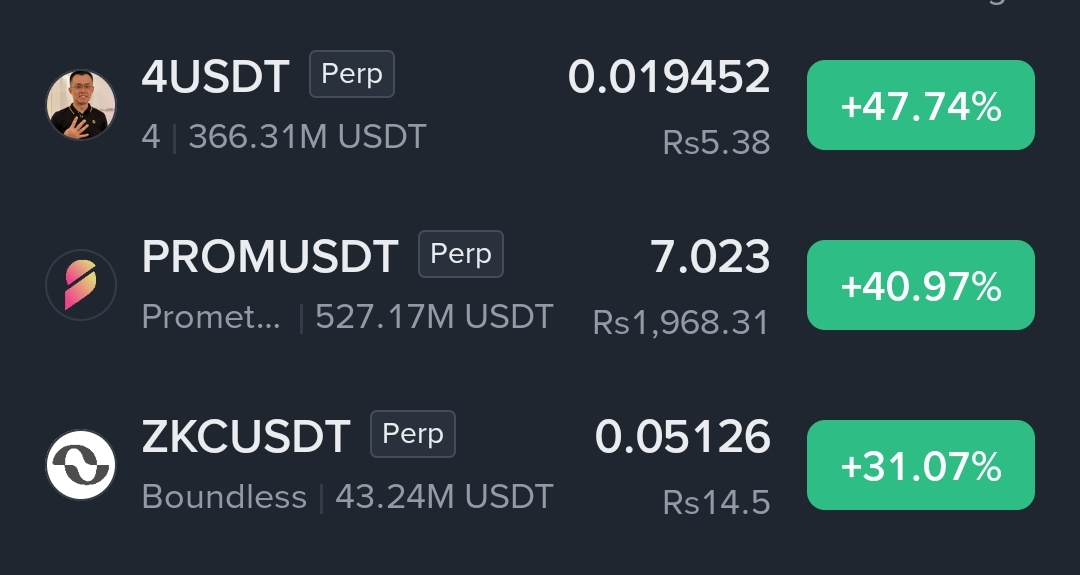1080x575 pixels.
Task: Tap the Rs1,968.31 converted price
Action: tap(681, 322)
